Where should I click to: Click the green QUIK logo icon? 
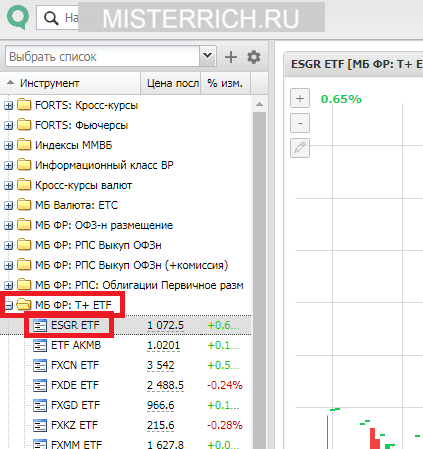tap(18, 17)
